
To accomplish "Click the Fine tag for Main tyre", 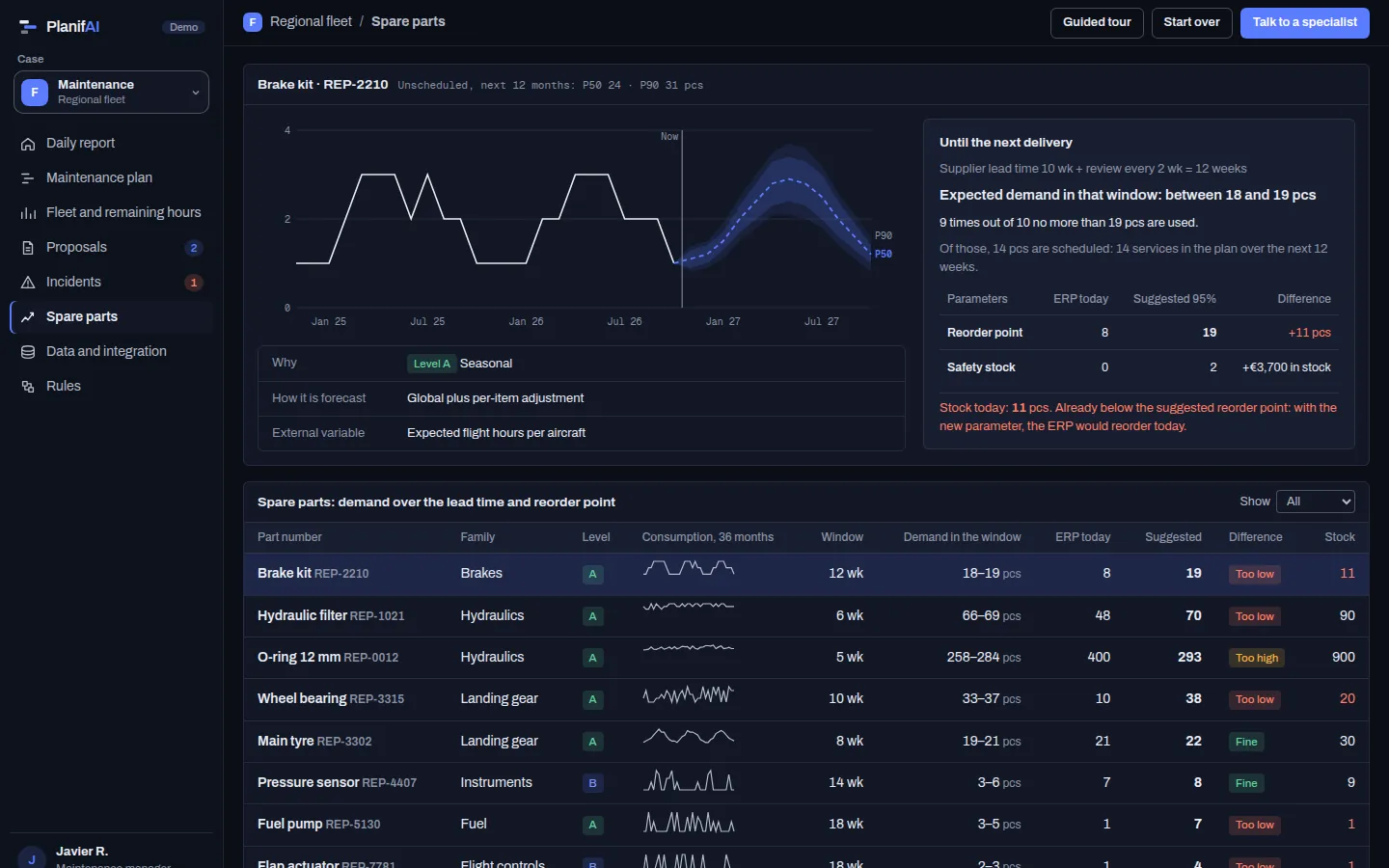I will click(x=1246, y=742).
